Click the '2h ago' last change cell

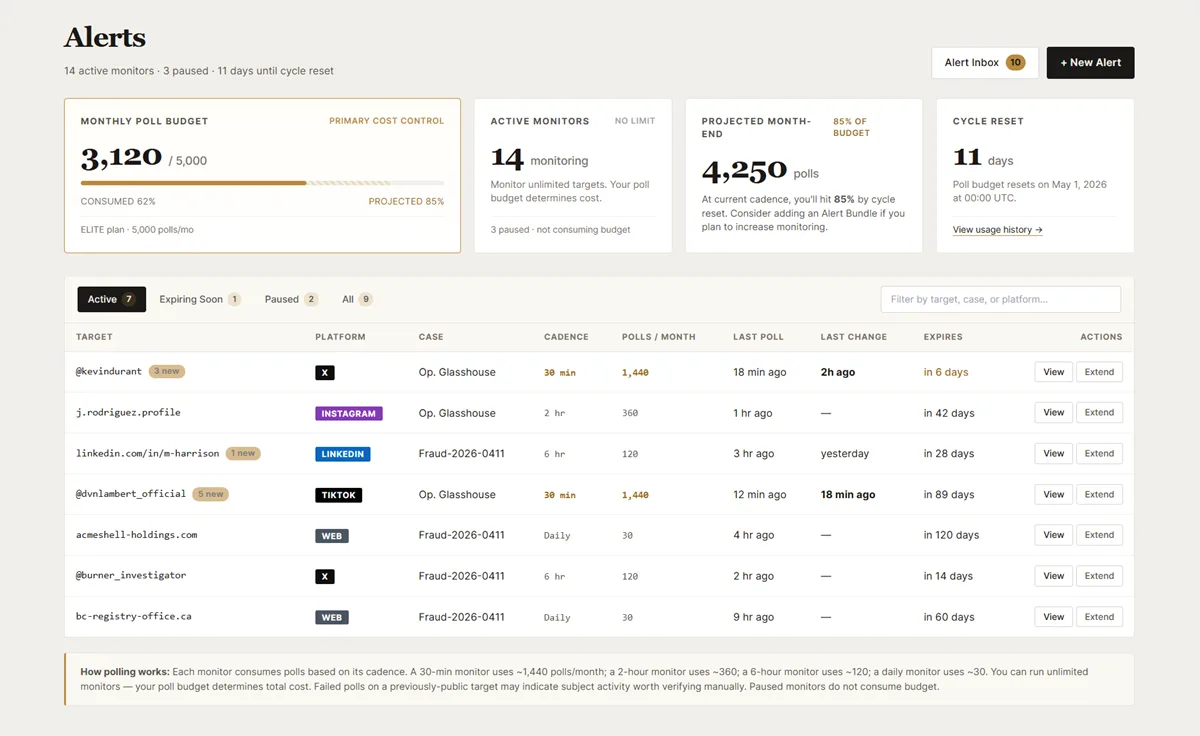tap(838, 372)
